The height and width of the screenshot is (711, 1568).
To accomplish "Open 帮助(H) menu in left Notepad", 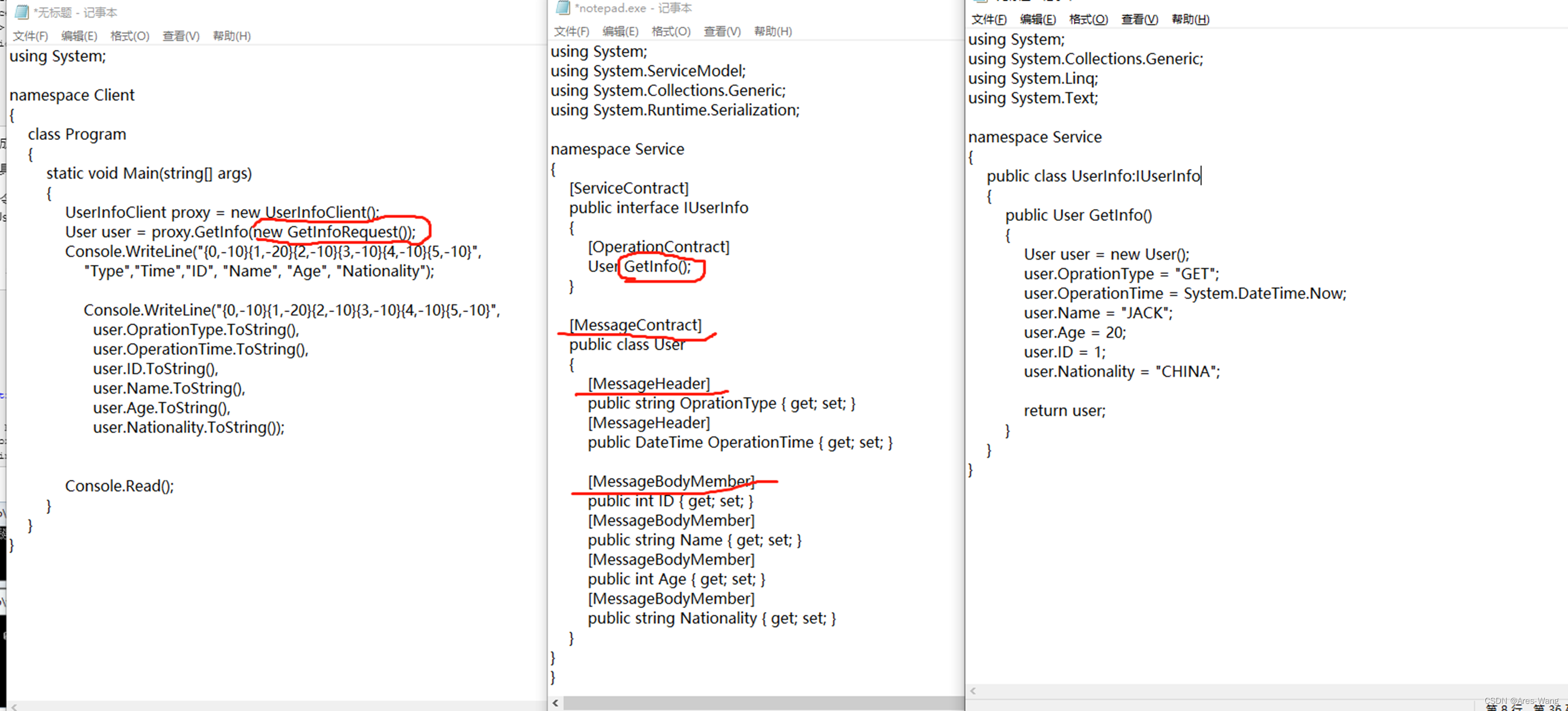I will pos(232,36).
